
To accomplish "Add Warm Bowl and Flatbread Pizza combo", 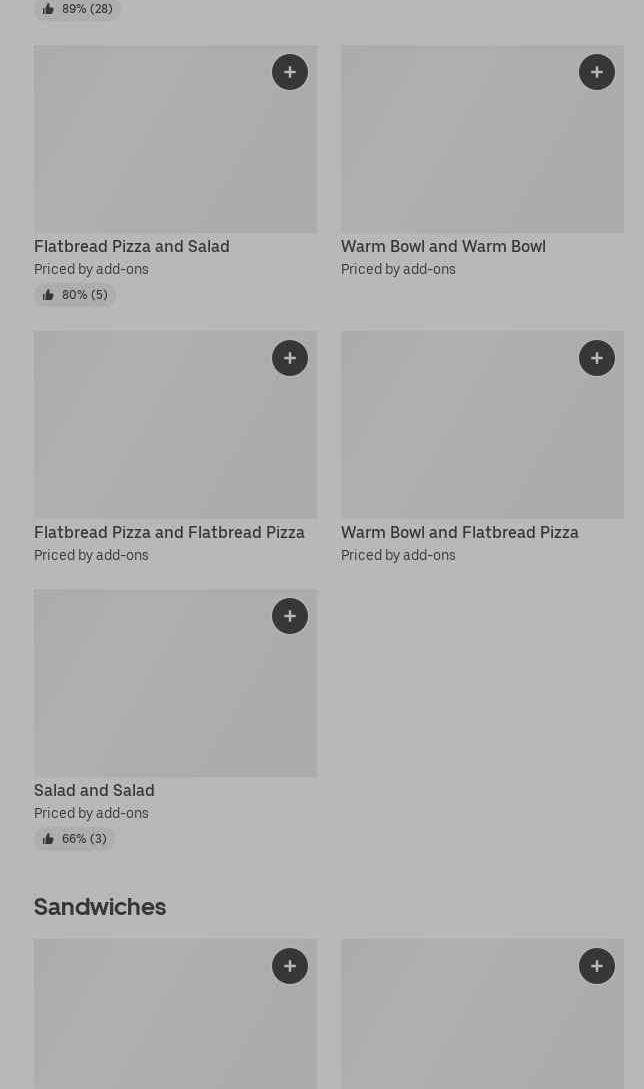I will click(x=597, y=358).
